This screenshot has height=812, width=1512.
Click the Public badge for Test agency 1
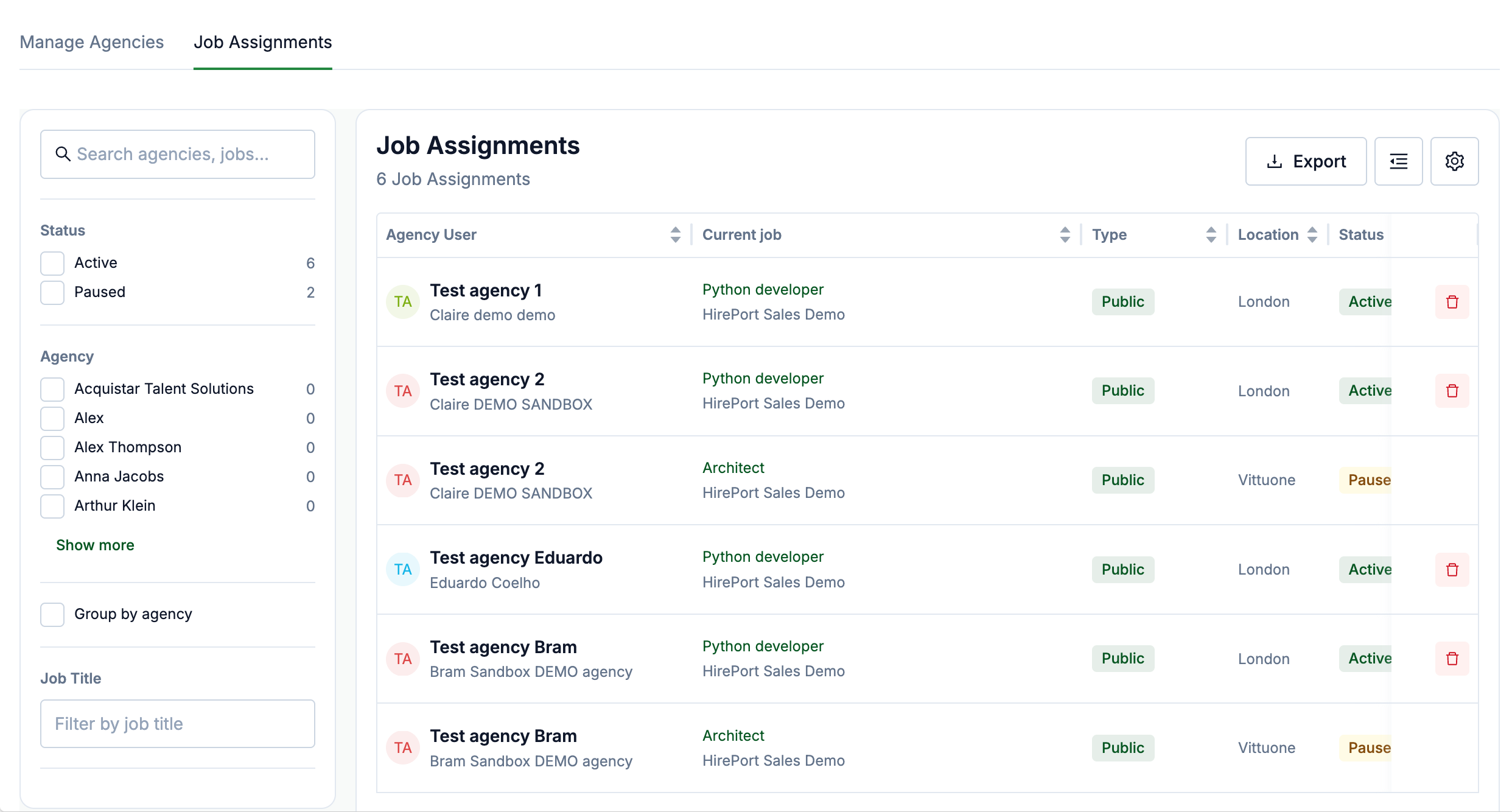[x=1123, y=302]
